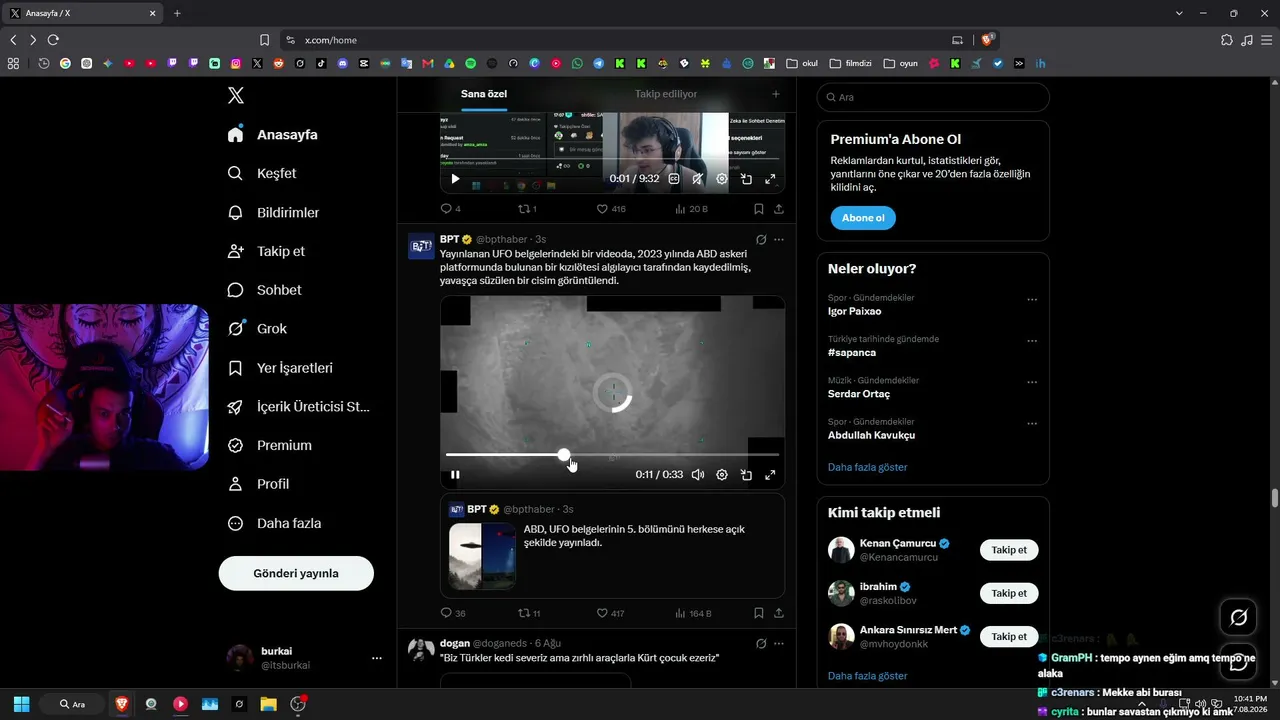
Task: Focus the Ara search field on X
Action: point(933,97)
